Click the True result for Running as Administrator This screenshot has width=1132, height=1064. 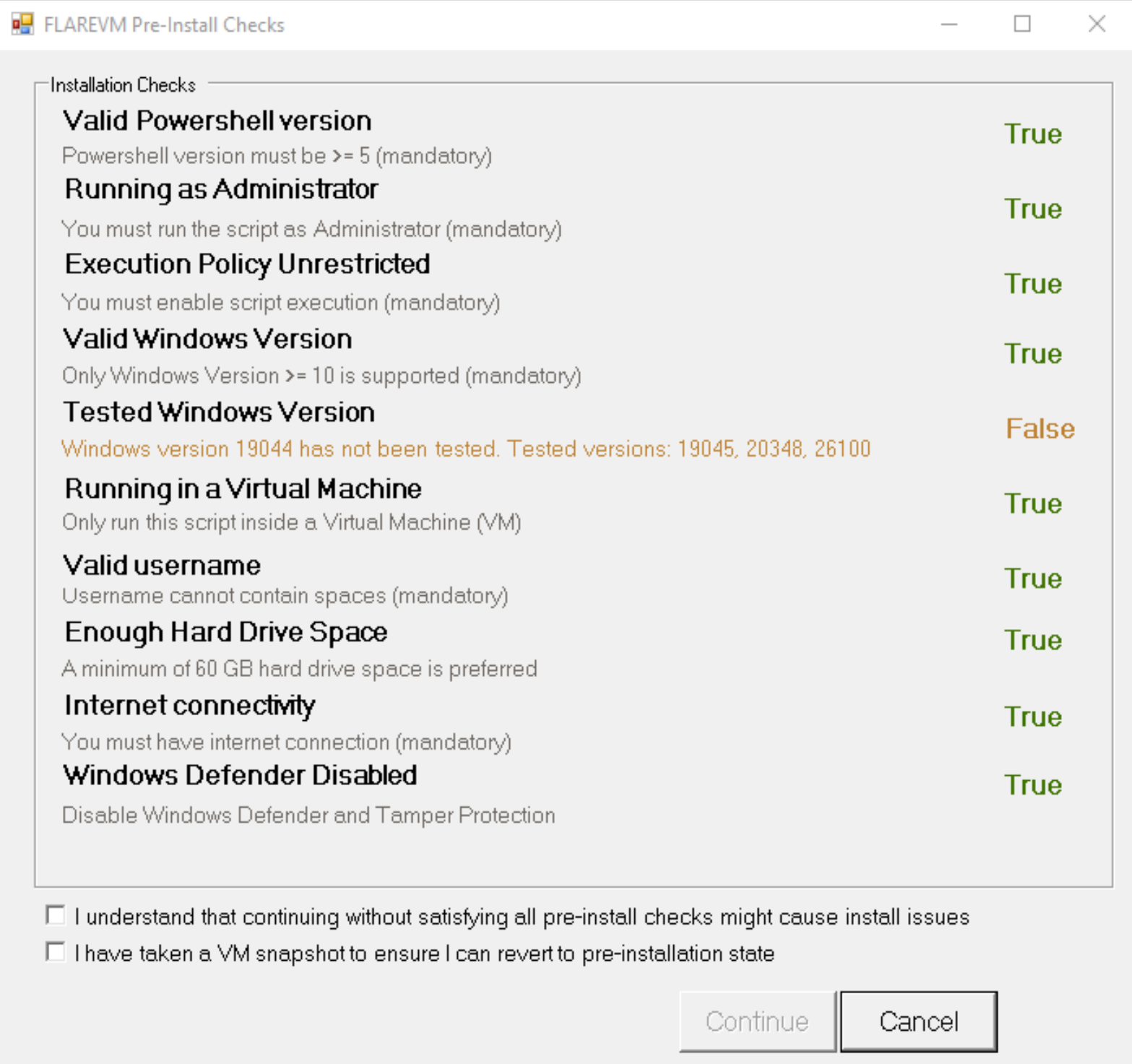(x=1033, y=209)
